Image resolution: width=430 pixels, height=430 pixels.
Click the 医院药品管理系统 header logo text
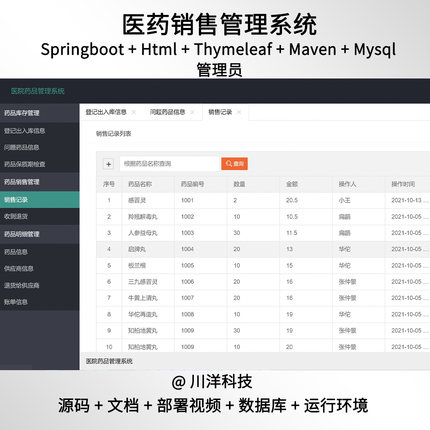[38, 91]
